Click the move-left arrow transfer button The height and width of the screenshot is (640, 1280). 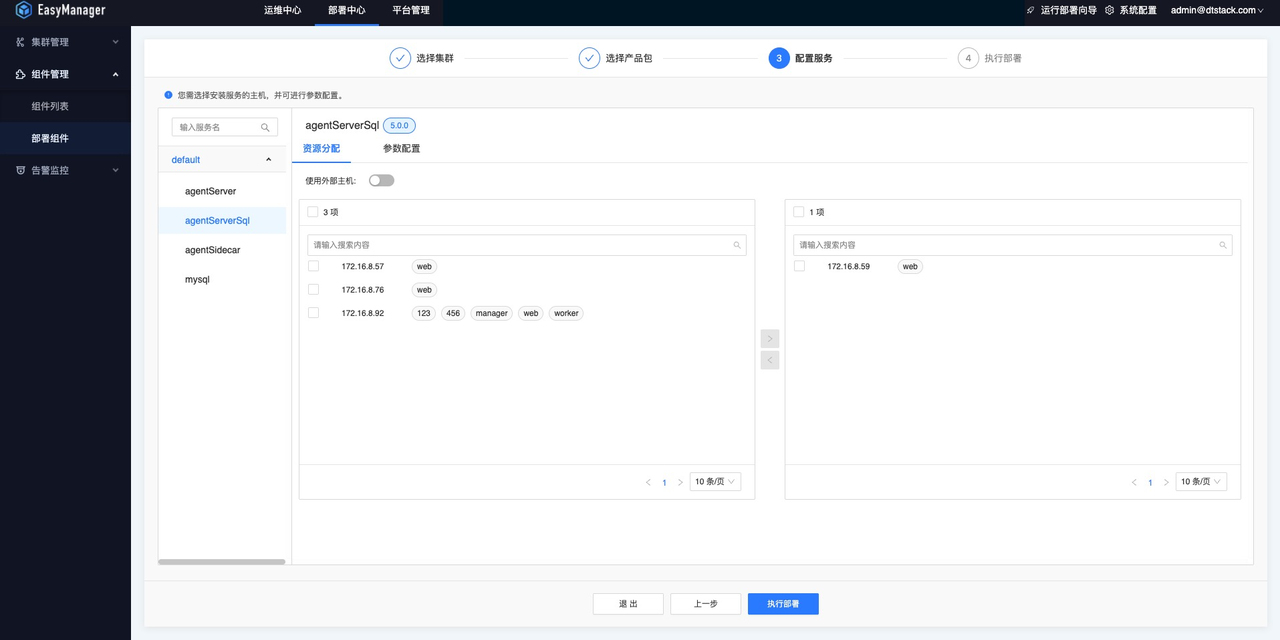coord(770,360)
